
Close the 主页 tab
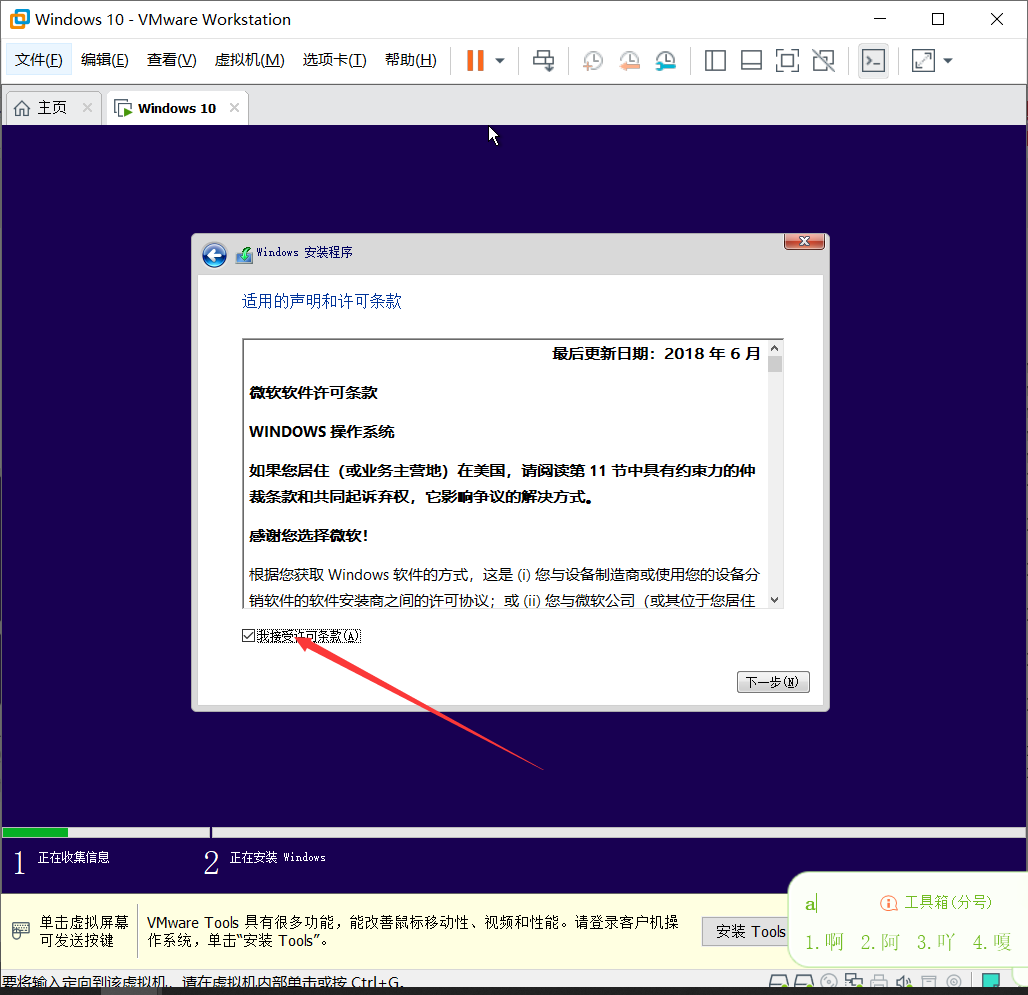87,107
